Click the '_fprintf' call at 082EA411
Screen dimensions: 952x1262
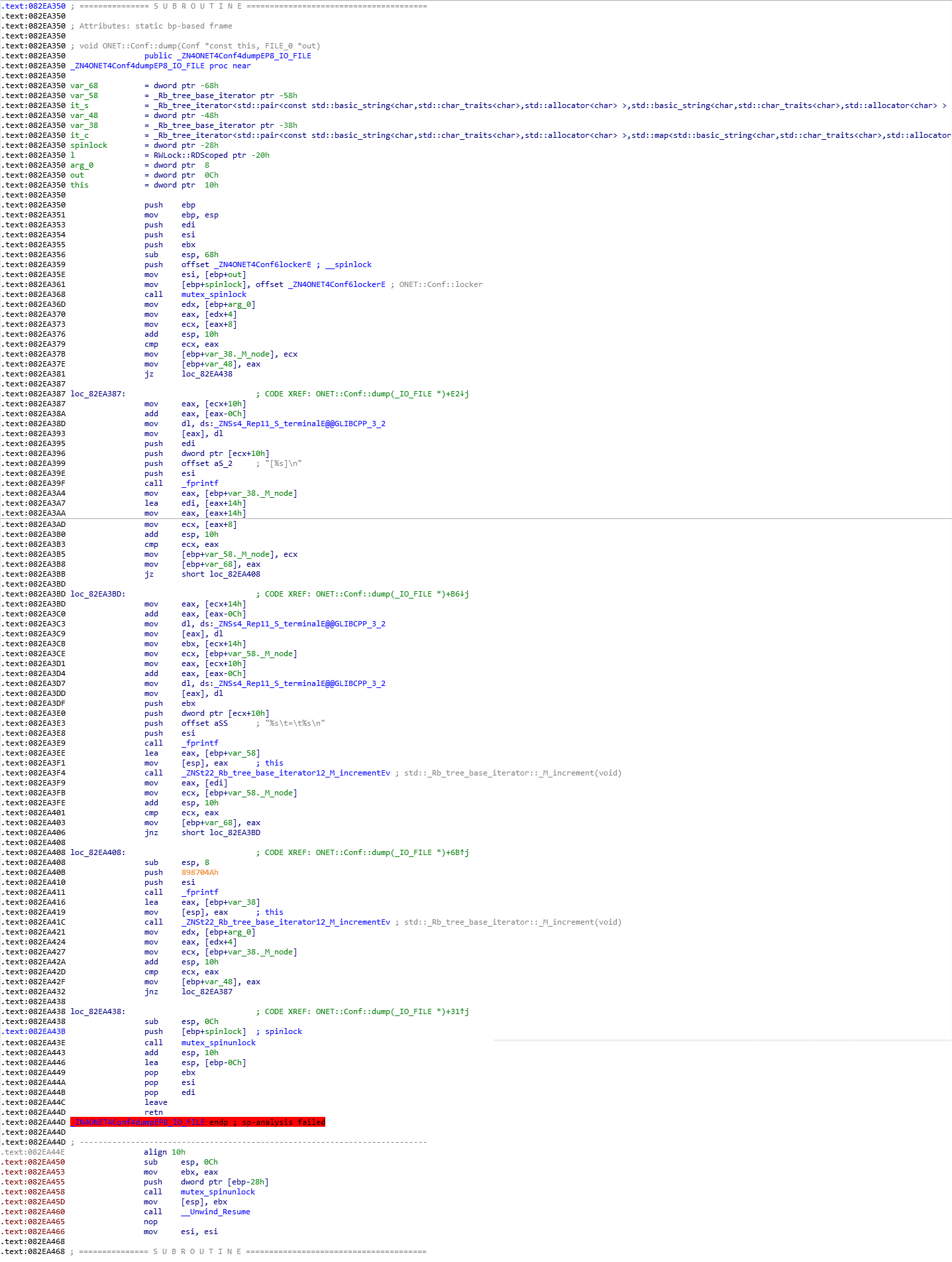[200, 892]
